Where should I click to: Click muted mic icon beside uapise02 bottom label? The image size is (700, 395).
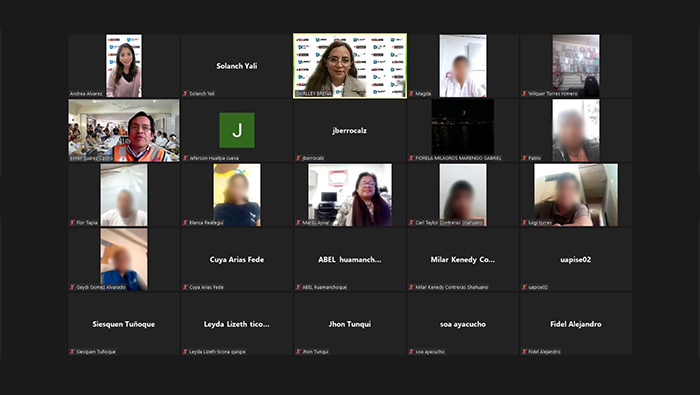[524, 287]
